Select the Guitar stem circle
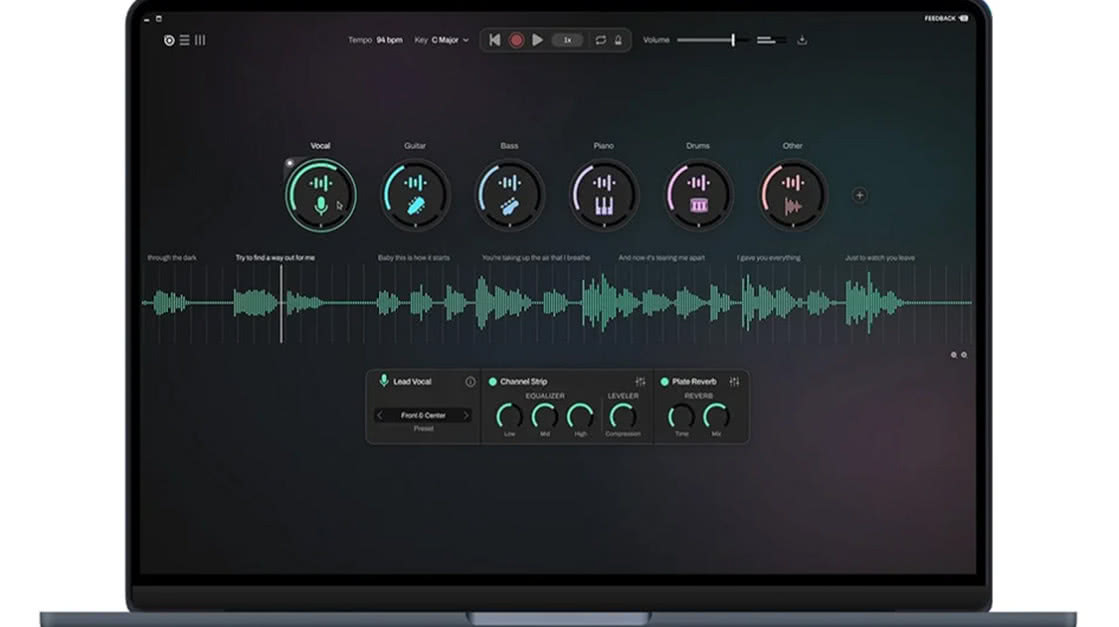 point(415,195)
